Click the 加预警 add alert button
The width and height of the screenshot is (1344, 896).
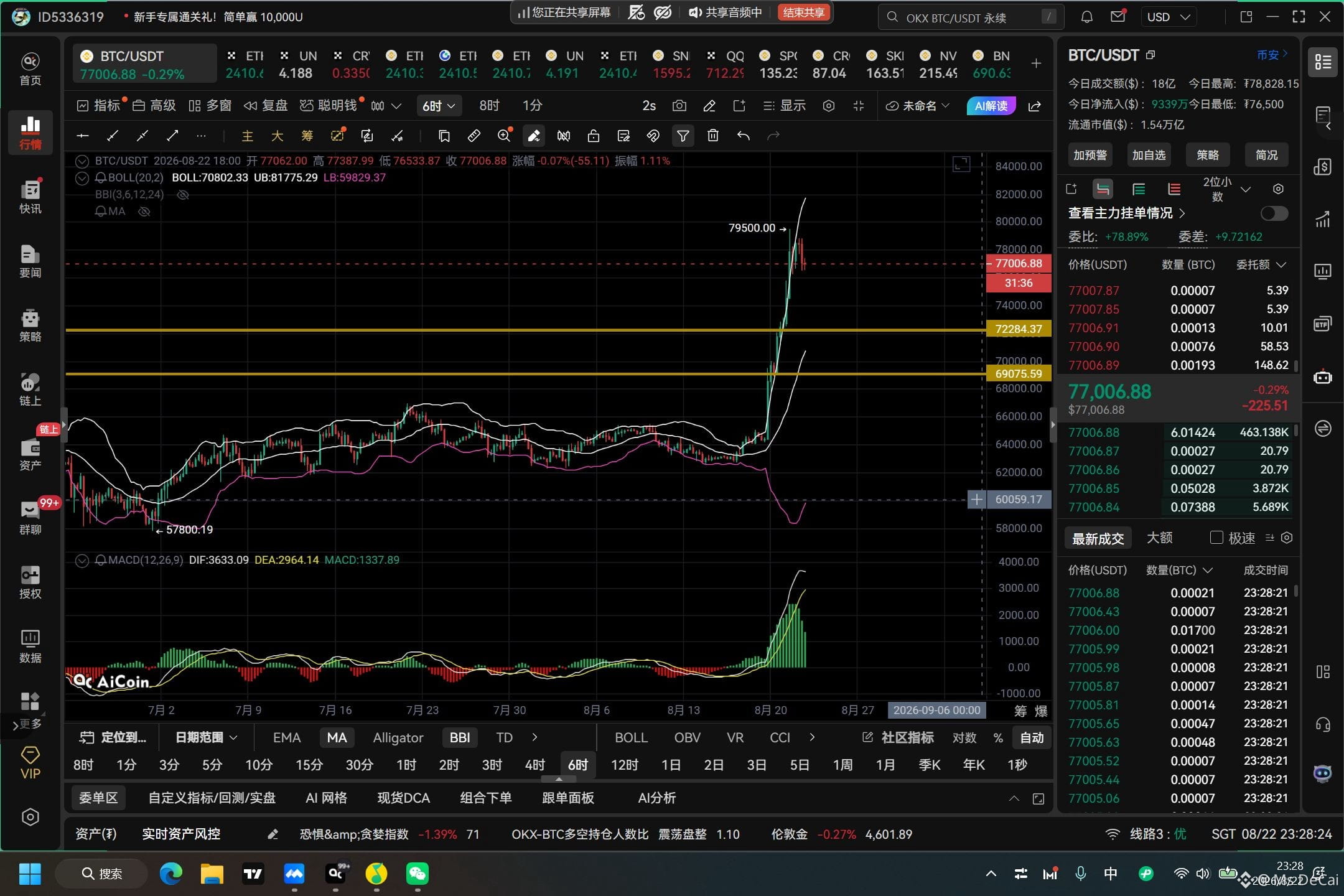(1090, 155)
